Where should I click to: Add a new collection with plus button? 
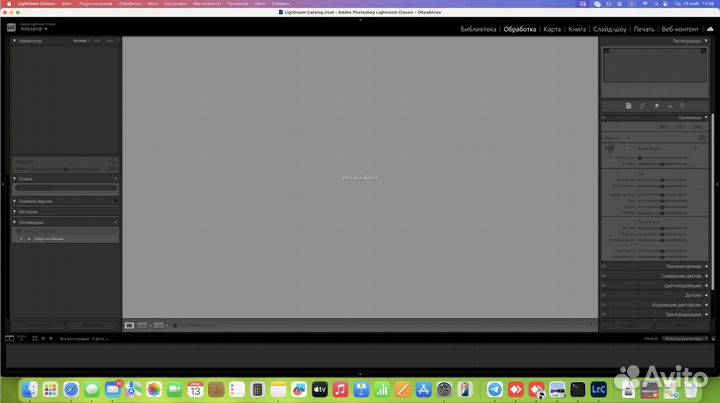[x=115, y=222]
